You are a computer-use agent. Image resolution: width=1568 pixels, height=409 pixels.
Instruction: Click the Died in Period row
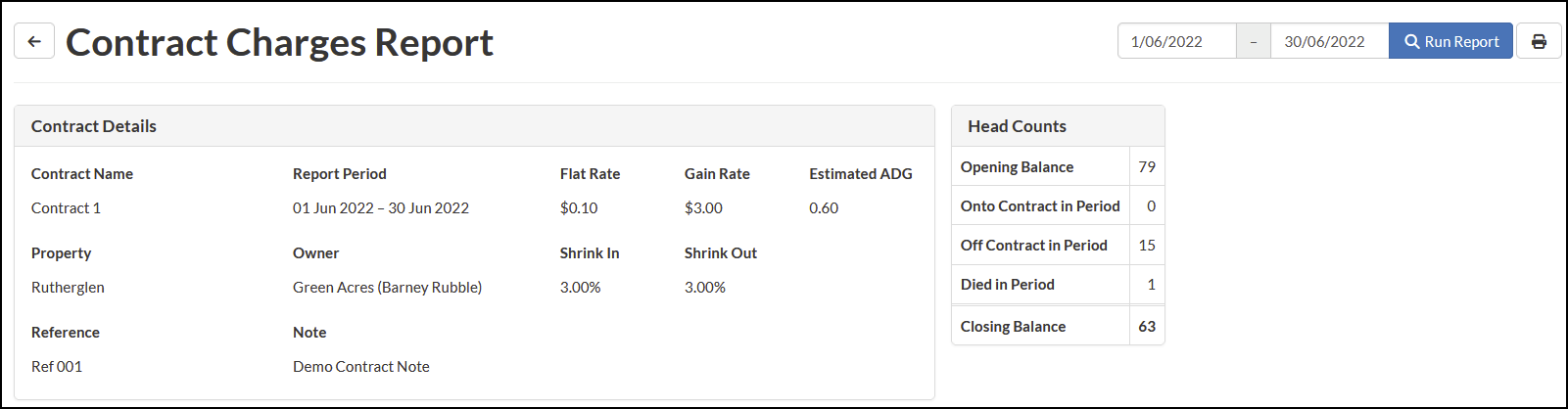[1058, 285]
